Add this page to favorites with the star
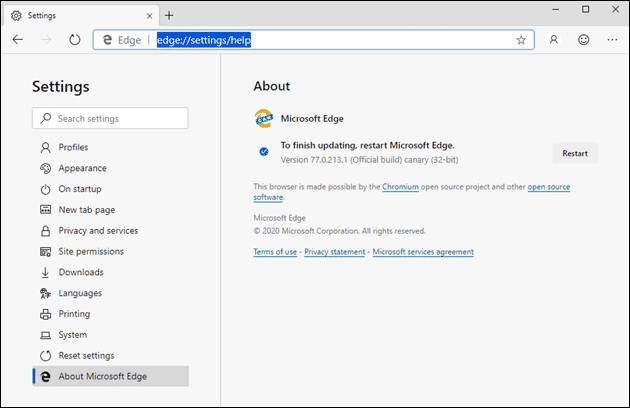The width and height of the screenshot is (630, 408). click(x=521, y=40)
